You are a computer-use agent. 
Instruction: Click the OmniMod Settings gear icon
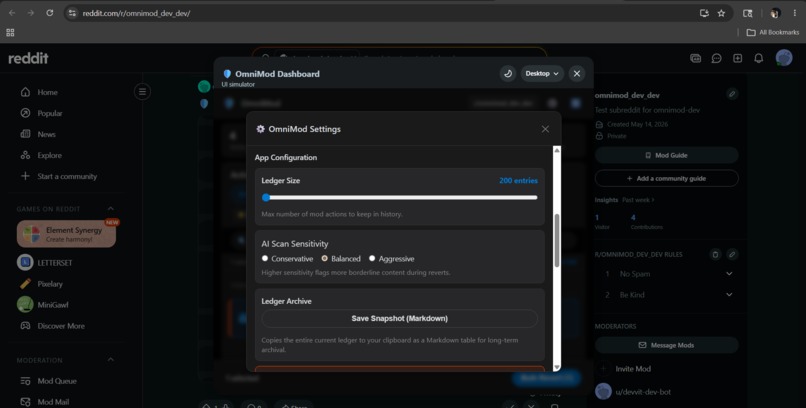[261, 129]
